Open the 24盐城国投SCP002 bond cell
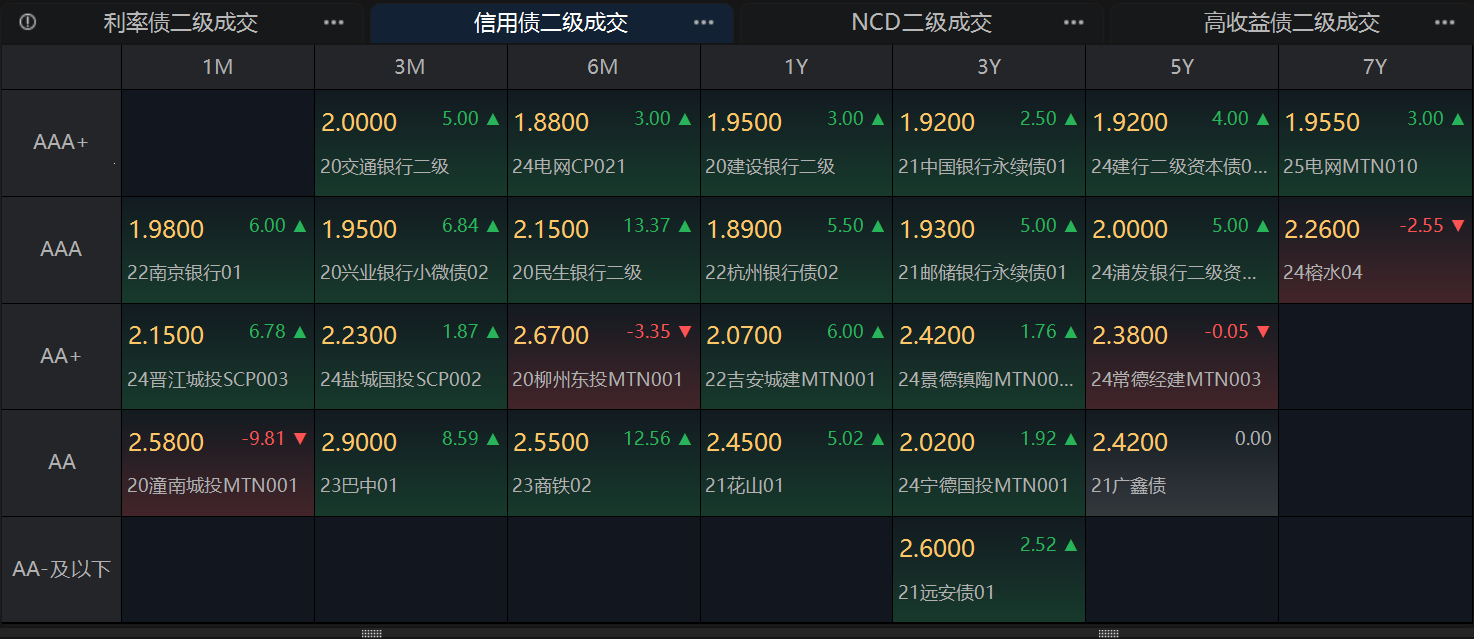Image resolution: width=1474 pixels, height=639 pixels. [x=411, y=356]
